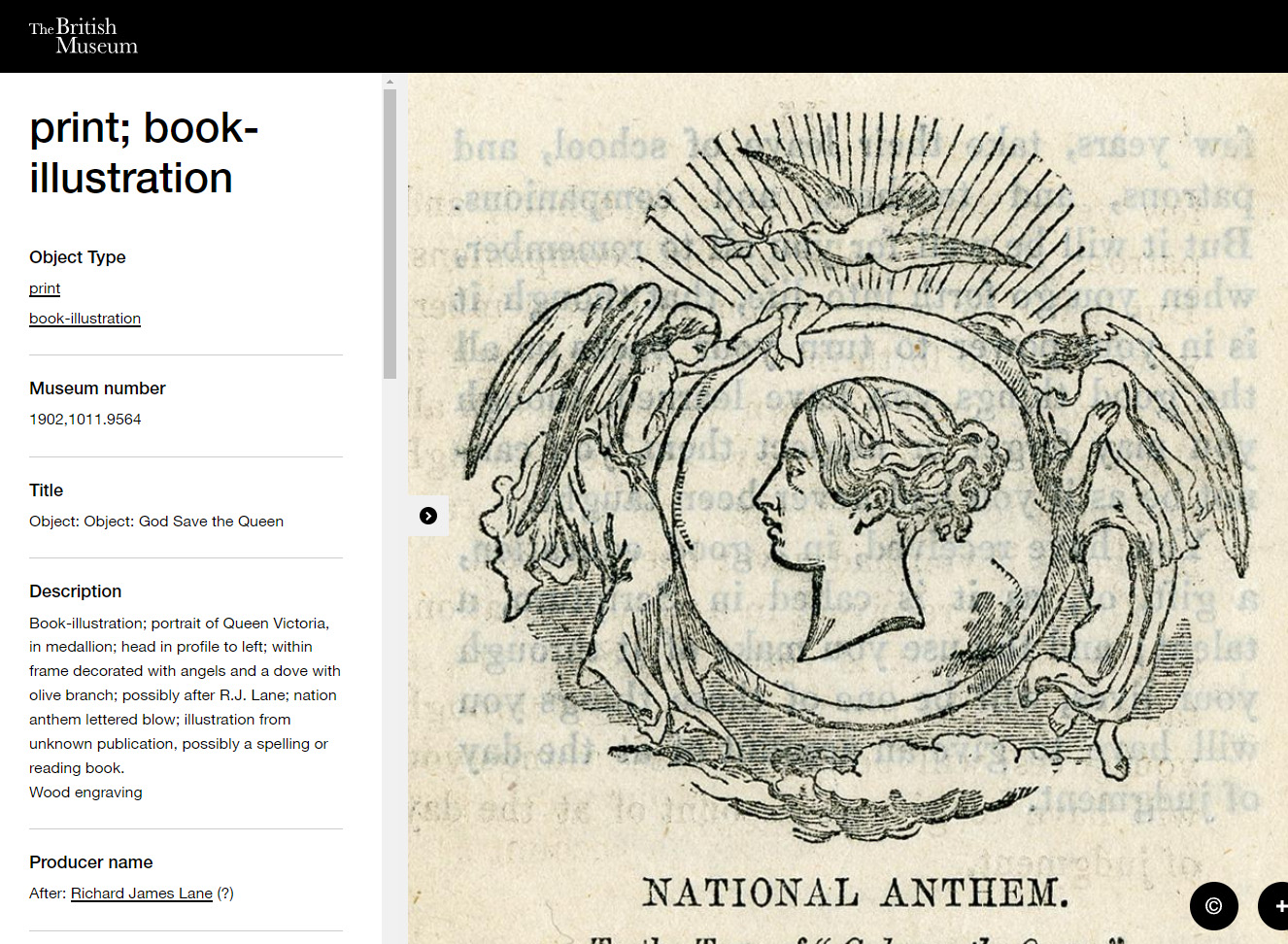Screen dimensions: 1288x944
Task: Click the 'Wood engraving' description line
Action: pyautogui.click(x=85, y=792)
